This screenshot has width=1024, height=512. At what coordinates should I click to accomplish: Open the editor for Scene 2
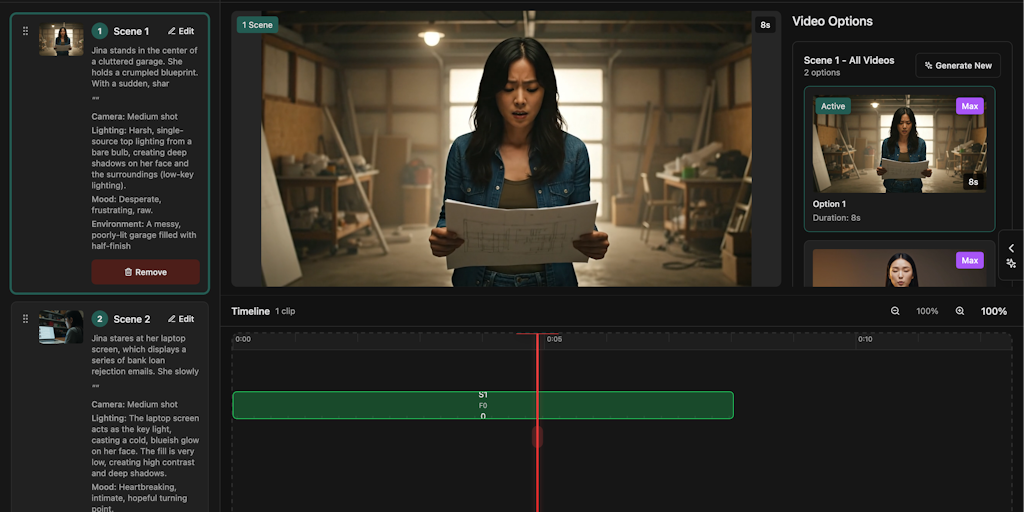pos(181,319)
